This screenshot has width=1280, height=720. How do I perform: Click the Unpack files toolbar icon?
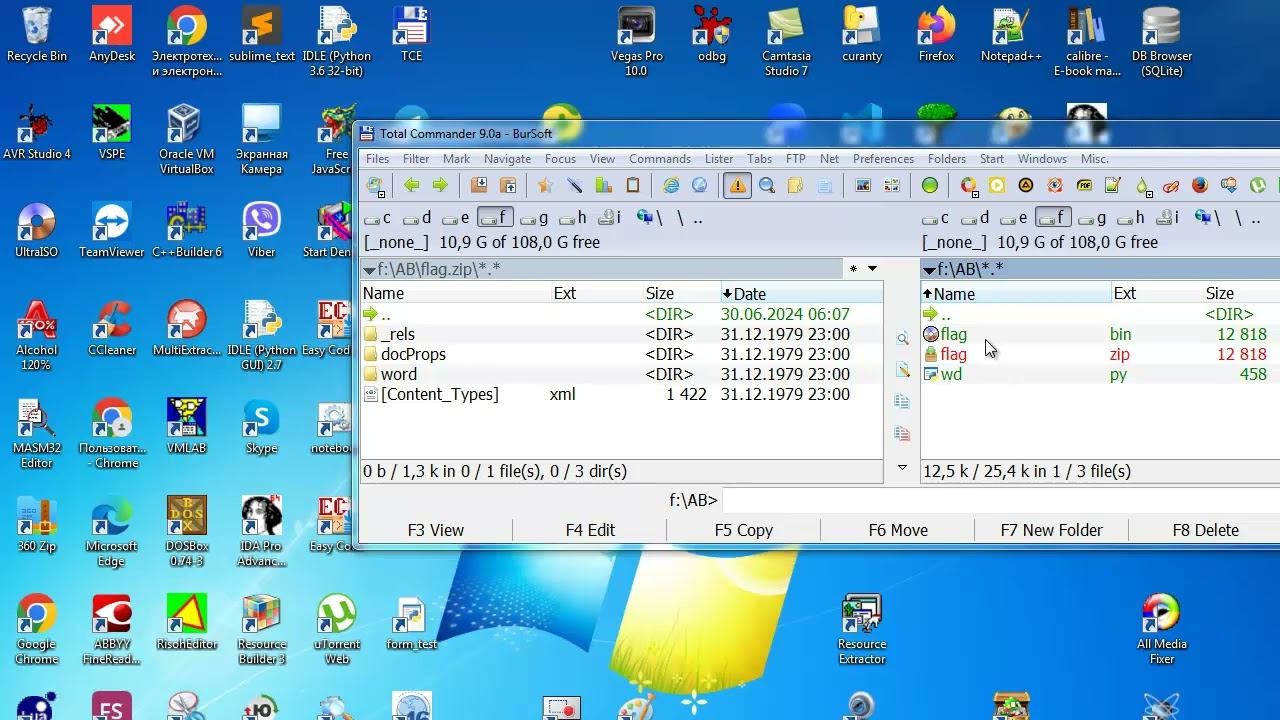(508, 185)
